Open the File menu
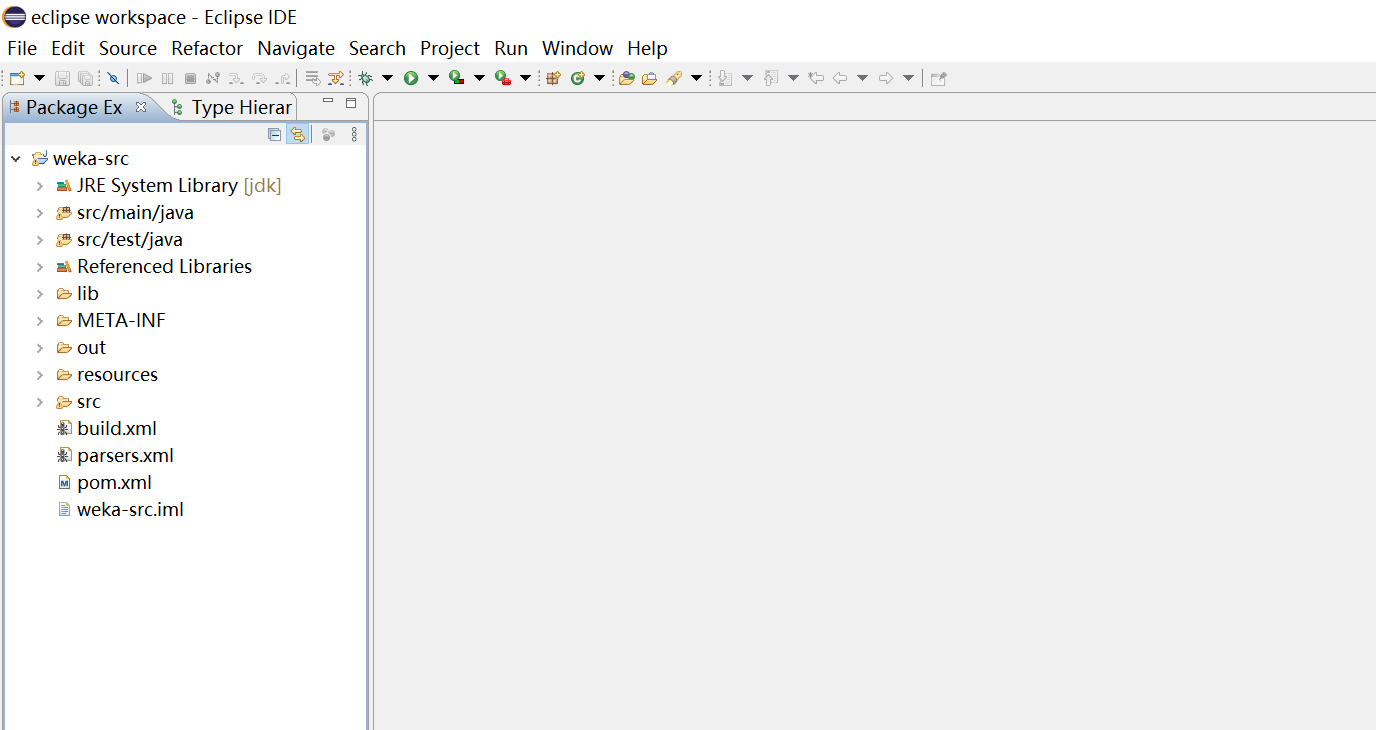Image resolution: width=1376 pixels, height=730 pixels. [x=22, y=48]
